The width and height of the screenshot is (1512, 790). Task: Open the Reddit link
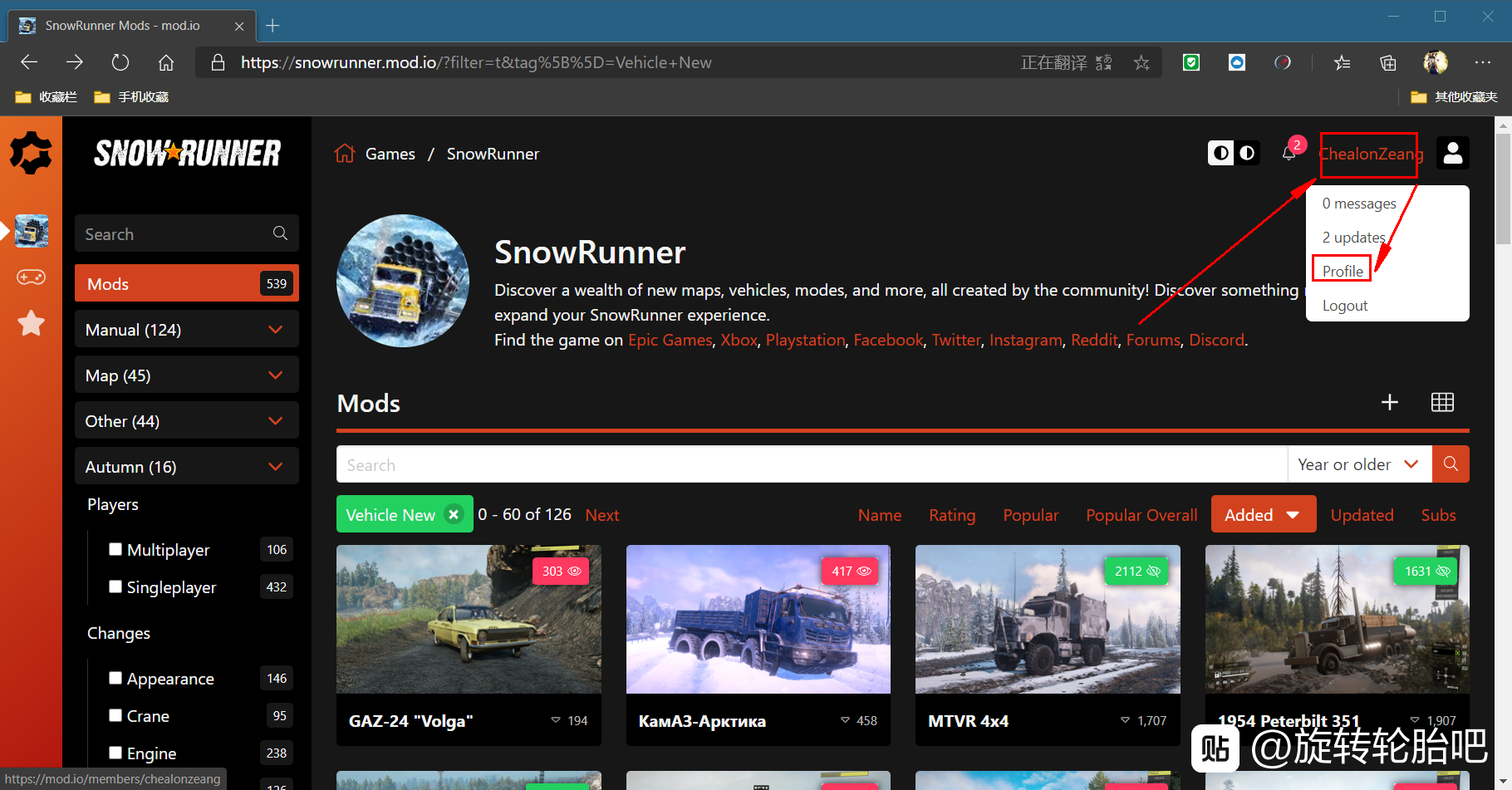pos(1094,340)
